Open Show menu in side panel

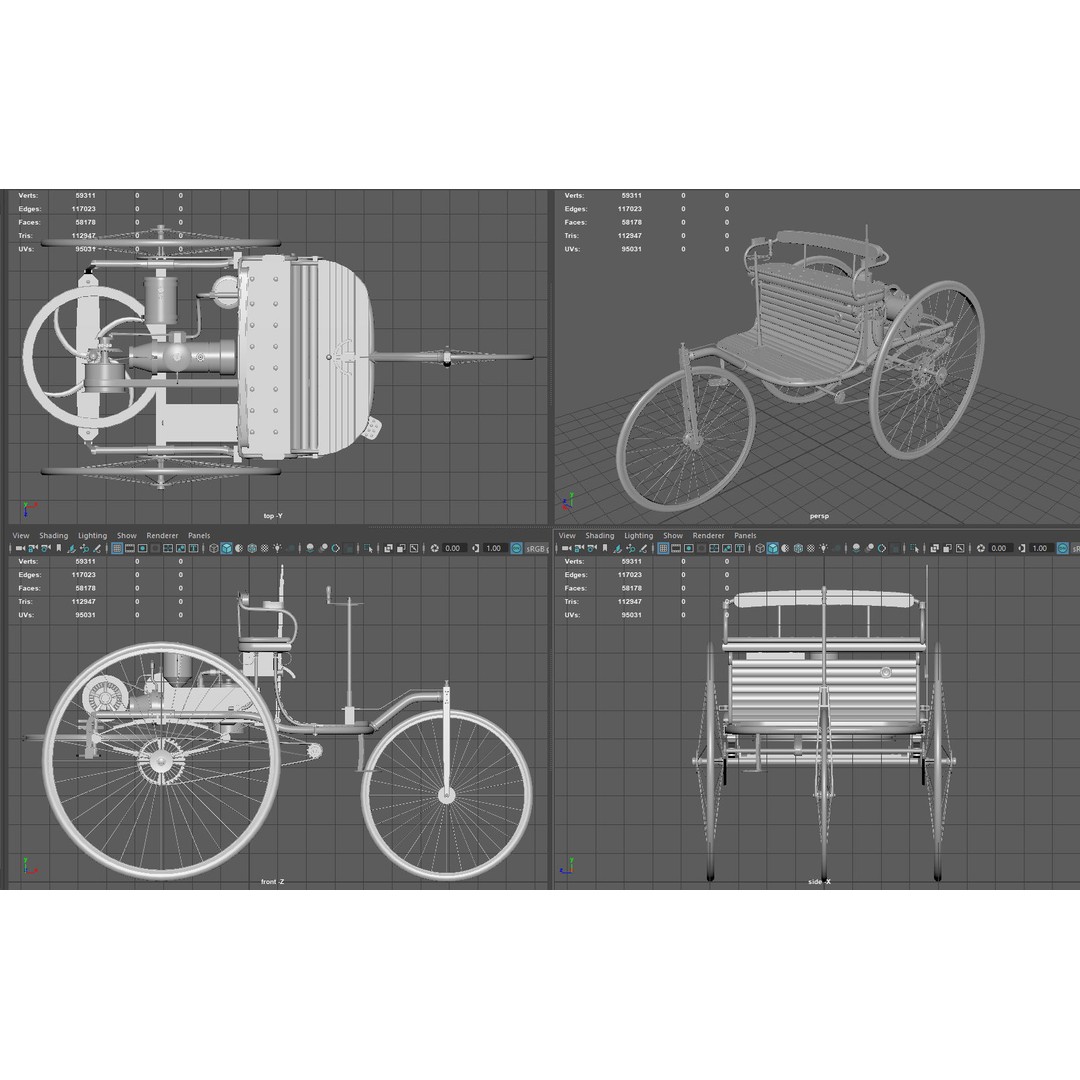(x=673, y=535)
